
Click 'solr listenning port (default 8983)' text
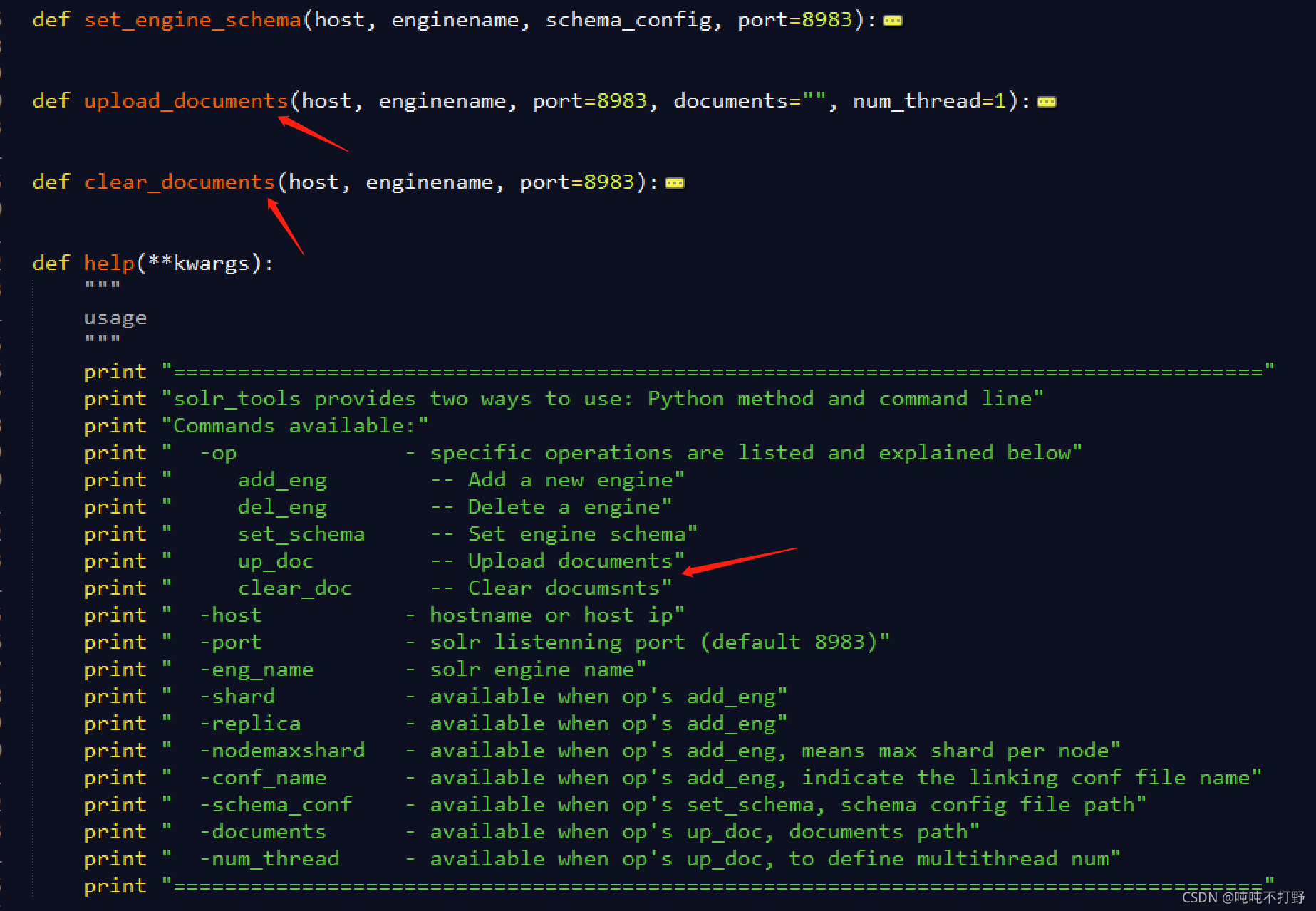pyautogui.click(x=654, y=642)
